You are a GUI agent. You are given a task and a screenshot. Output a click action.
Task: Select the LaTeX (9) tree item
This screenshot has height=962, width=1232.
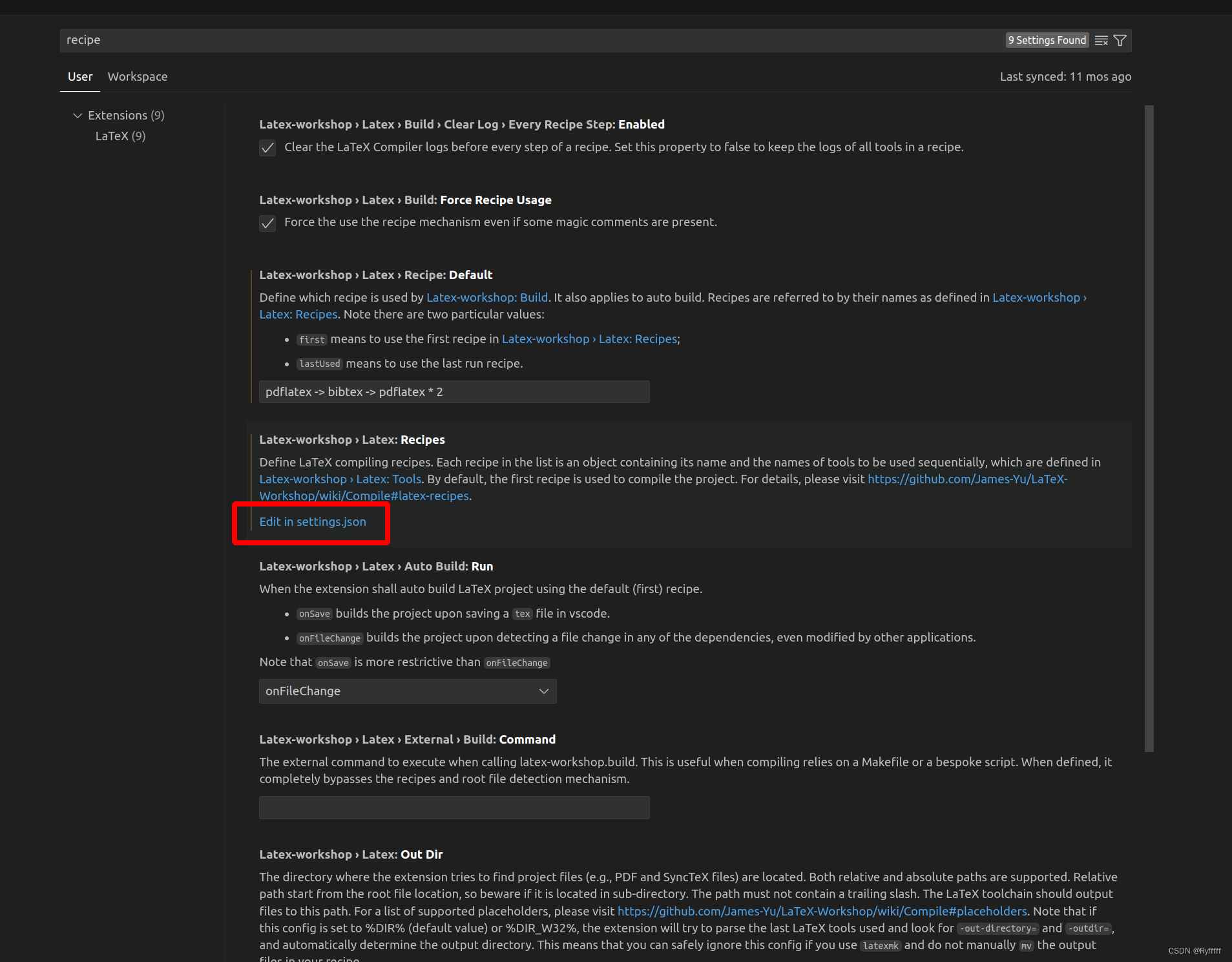click(x=120, y=136)
